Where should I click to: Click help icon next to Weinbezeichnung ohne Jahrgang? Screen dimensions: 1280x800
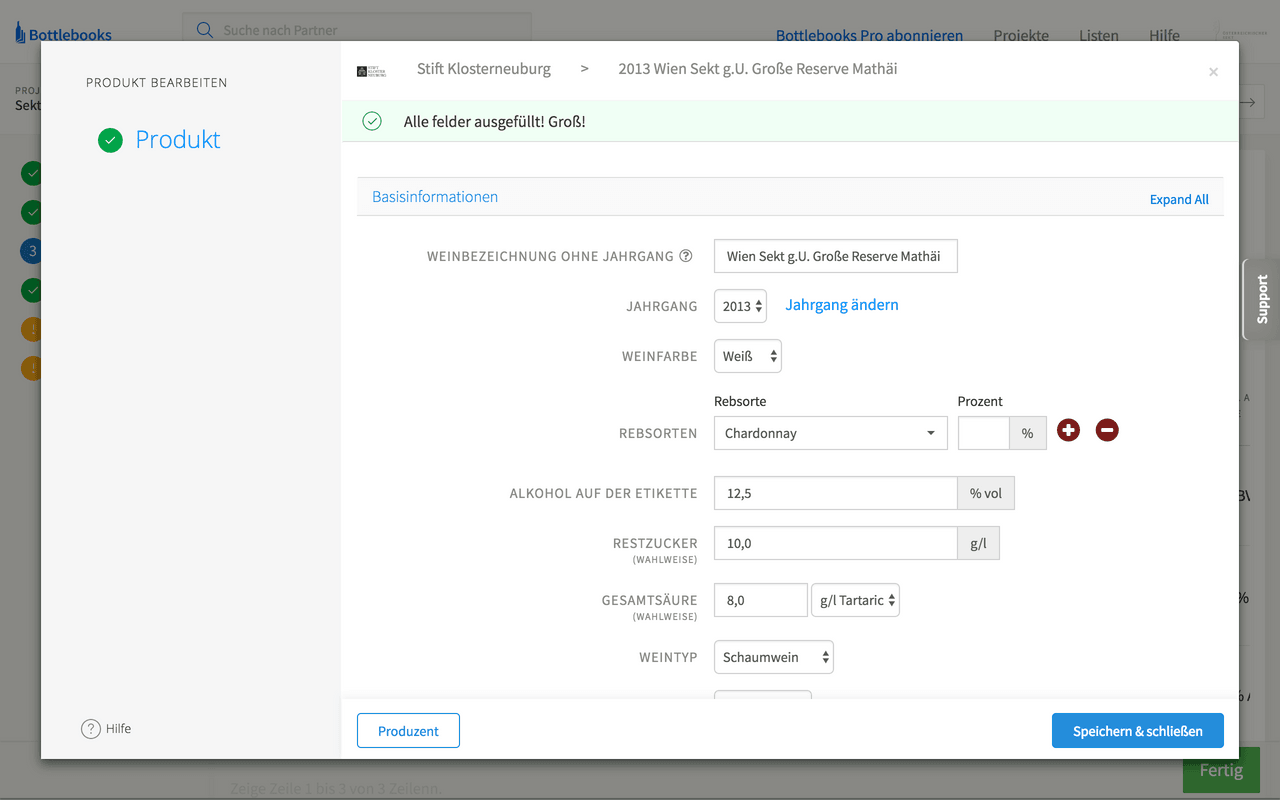click(686, 256)
